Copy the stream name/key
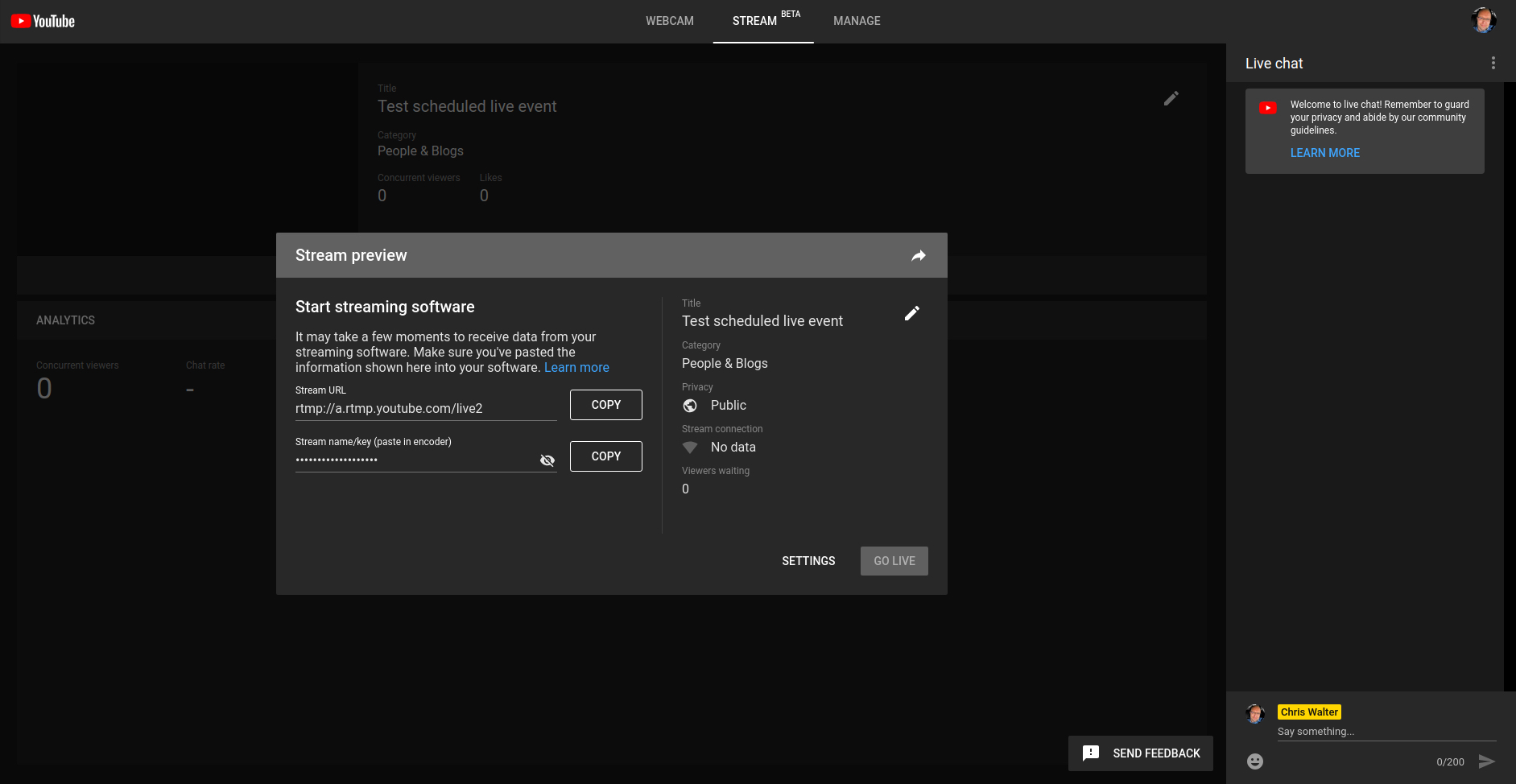Viewport: 1516px width, 784px height. (605, 456)
